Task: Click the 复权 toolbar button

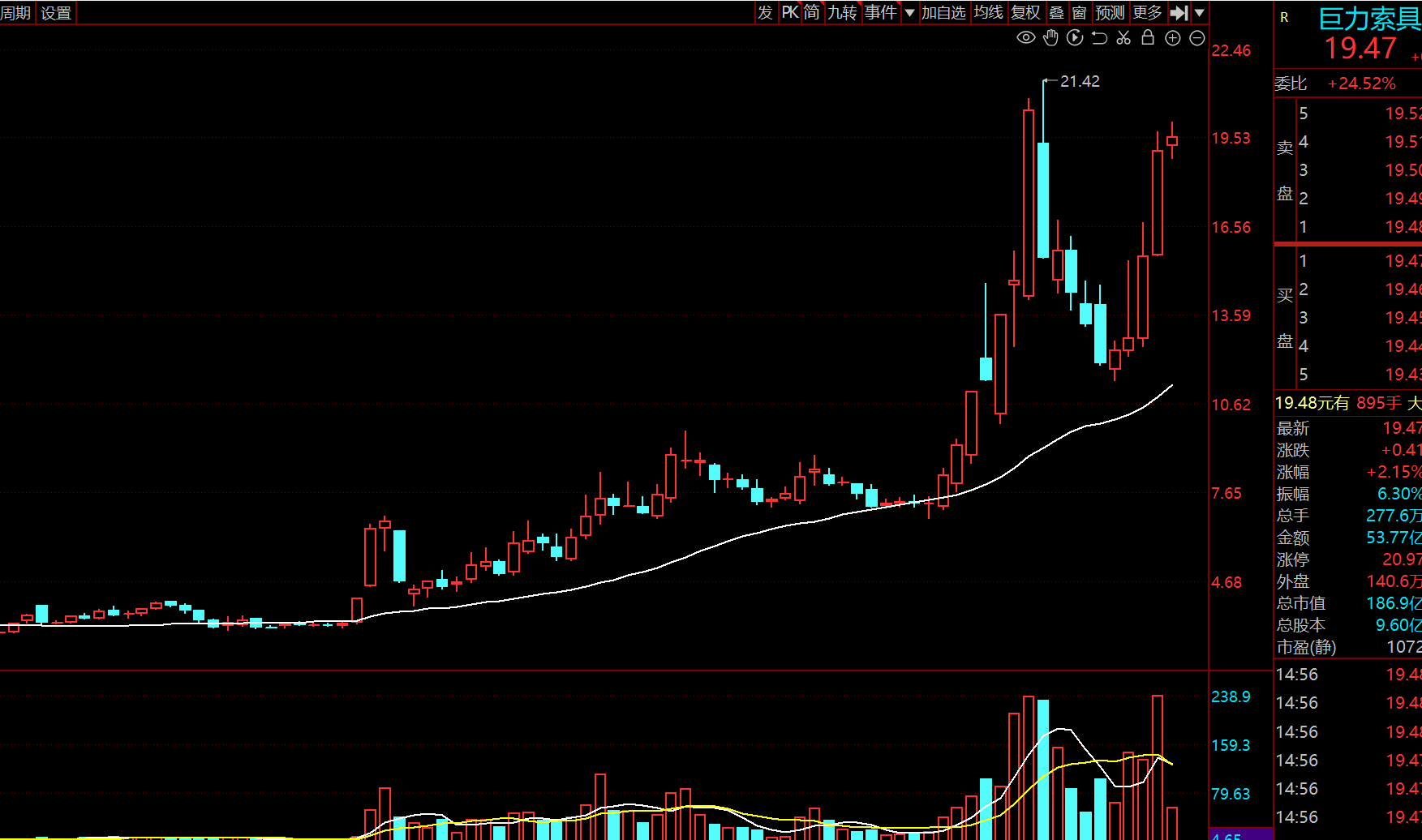Action: coord(1025,13)
